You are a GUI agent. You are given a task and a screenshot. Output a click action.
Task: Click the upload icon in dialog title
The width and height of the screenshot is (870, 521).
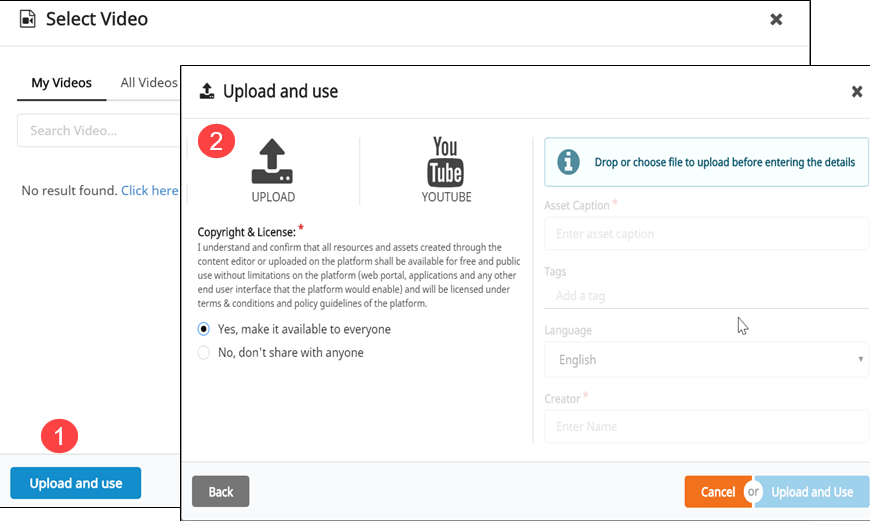tap(207, 92)
